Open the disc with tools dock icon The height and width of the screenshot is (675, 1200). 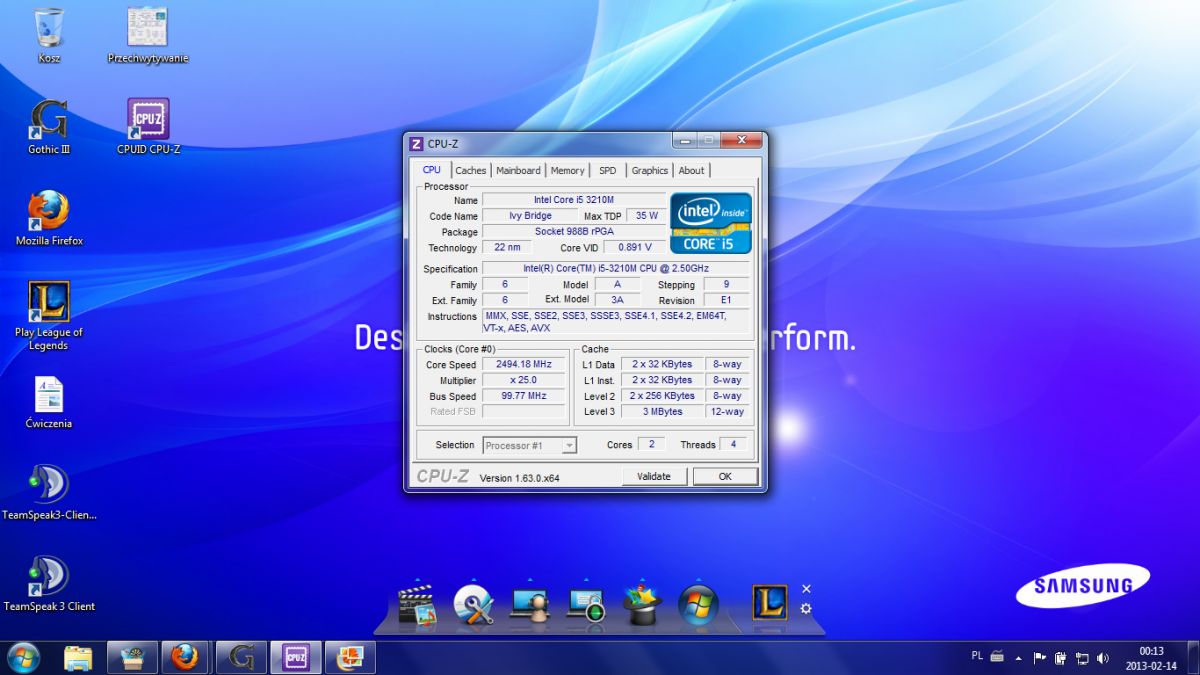(x=474, y=604)
